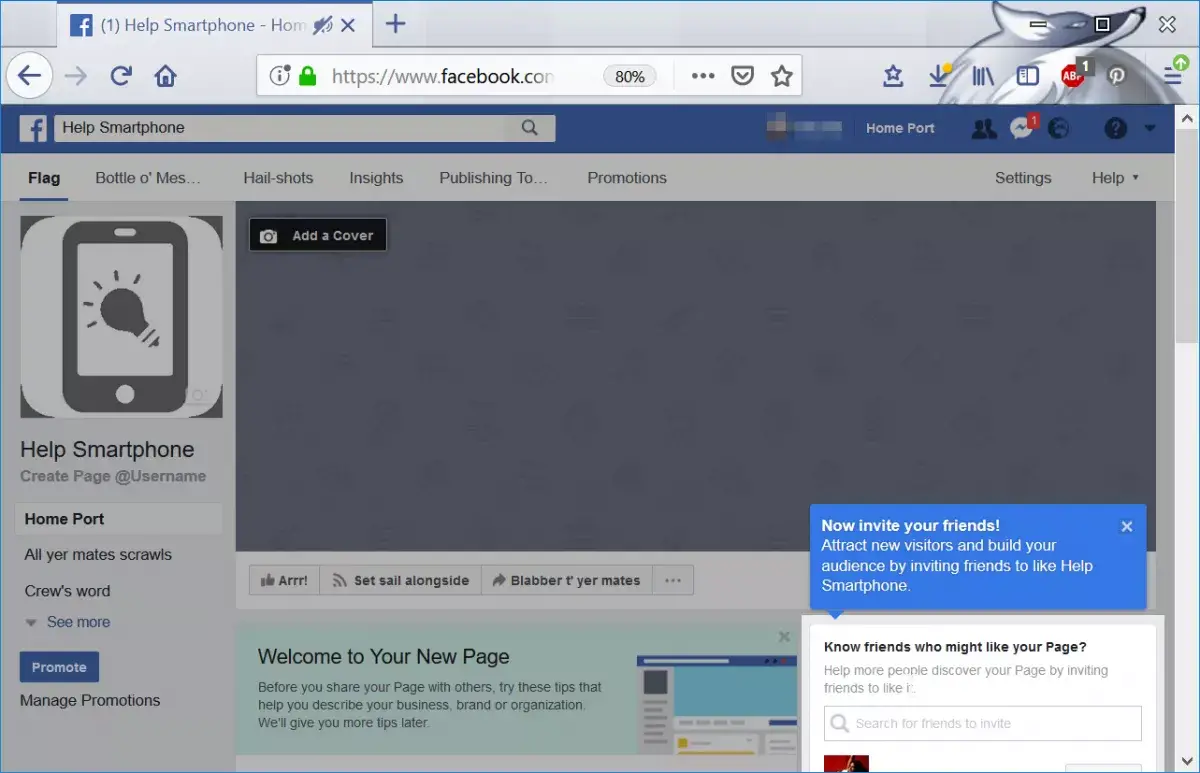This screenshot has width=1200, height=773.
Task: Open a new browser tab with plus
Action: 396,24
